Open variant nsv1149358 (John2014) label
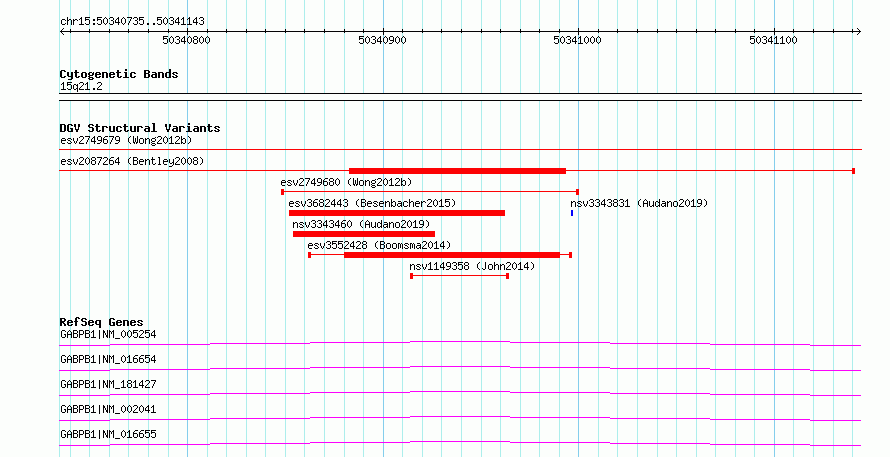The image size is (890, 457). tap(472, 266)
